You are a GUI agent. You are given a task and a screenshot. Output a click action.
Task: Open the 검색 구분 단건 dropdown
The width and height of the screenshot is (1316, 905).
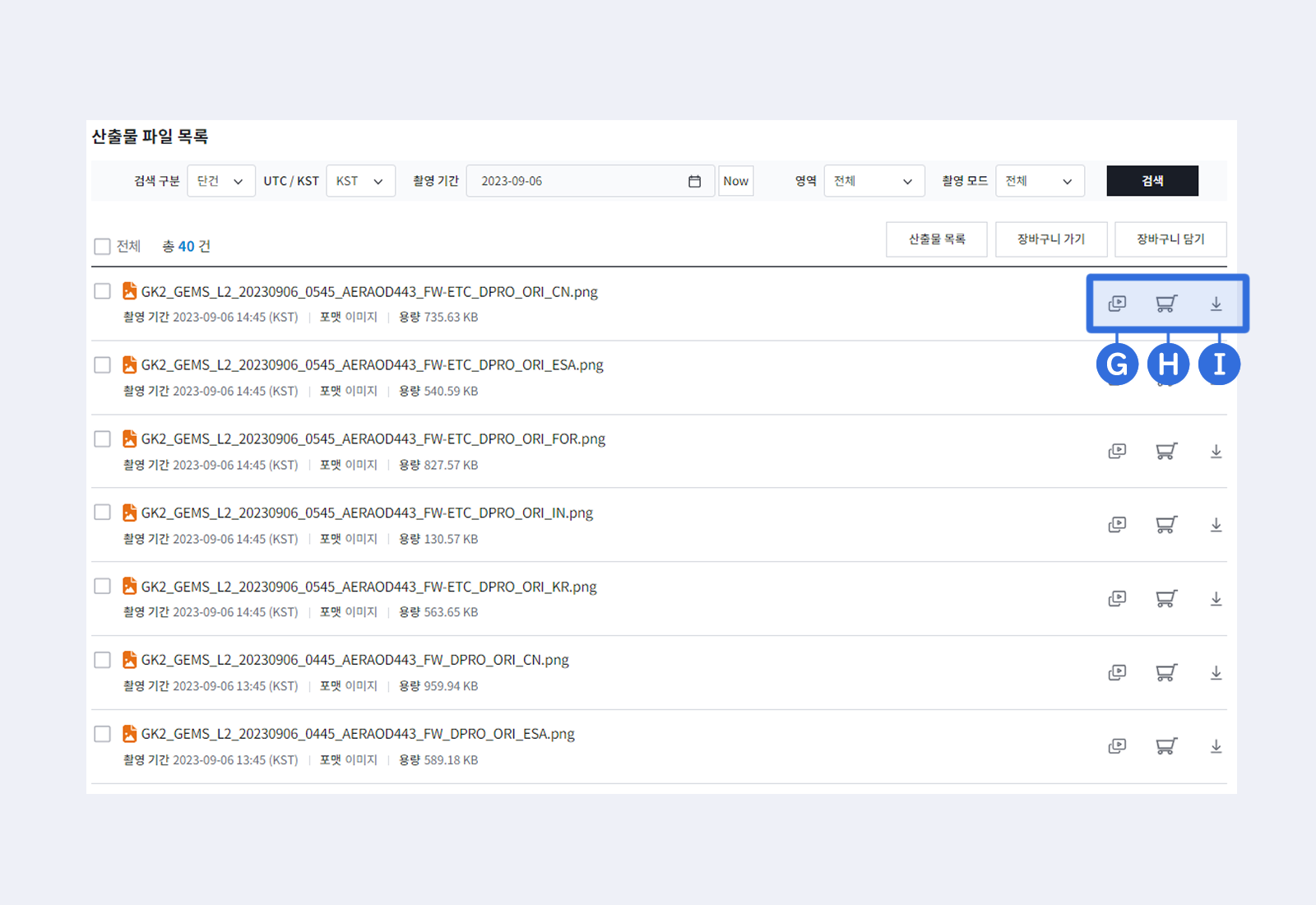pyautogui.click(x=220, y=180)
